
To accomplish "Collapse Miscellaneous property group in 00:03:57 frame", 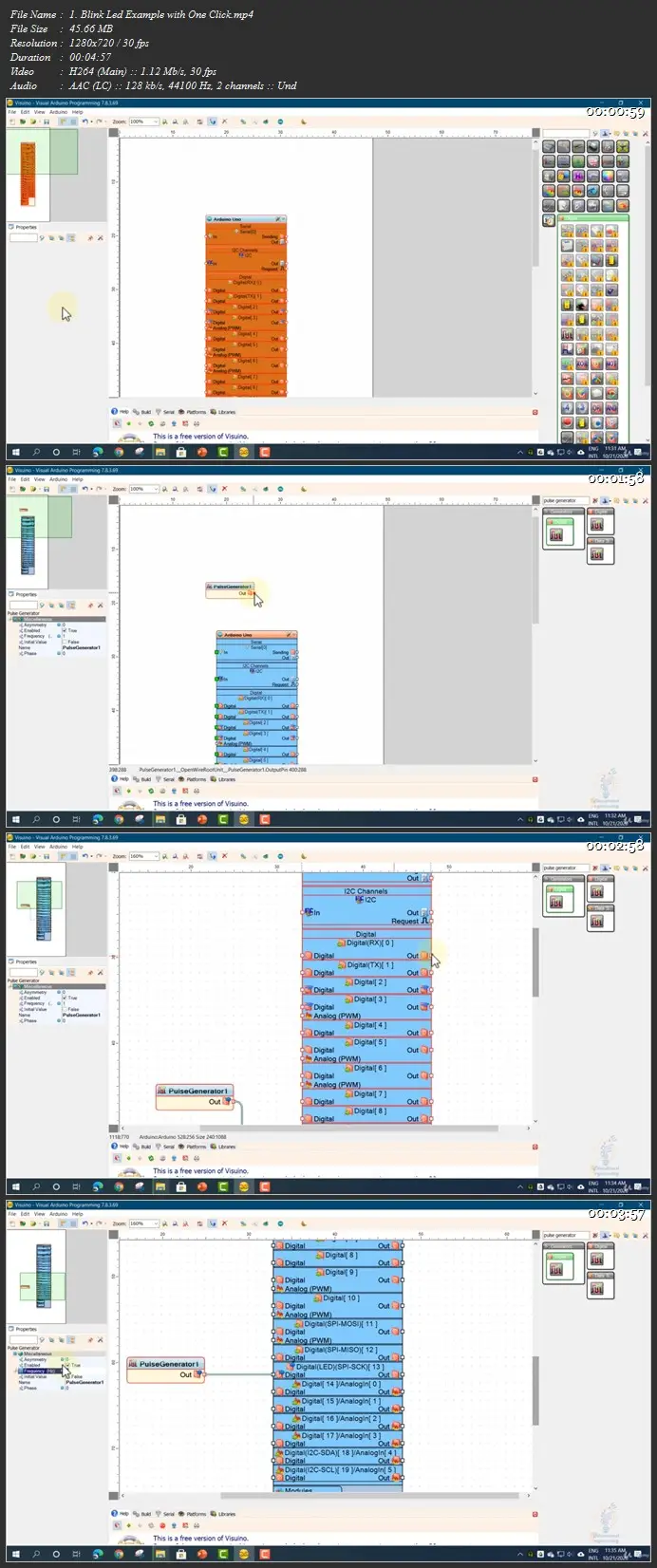I will coord(15,1353).
